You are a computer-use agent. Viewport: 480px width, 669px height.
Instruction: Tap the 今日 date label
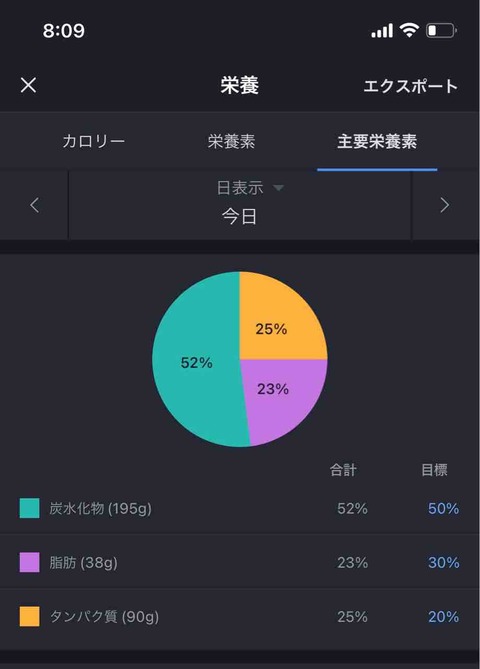[x=239, y=217]
